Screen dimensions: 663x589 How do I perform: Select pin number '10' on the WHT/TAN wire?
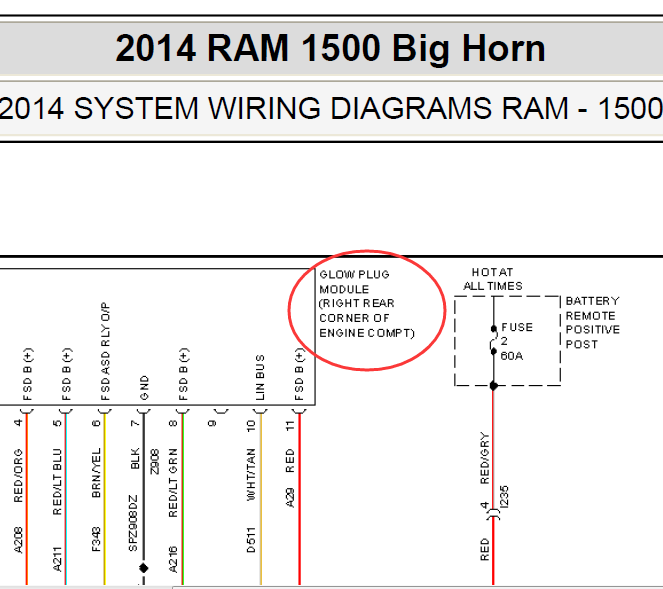pos(251,425)
